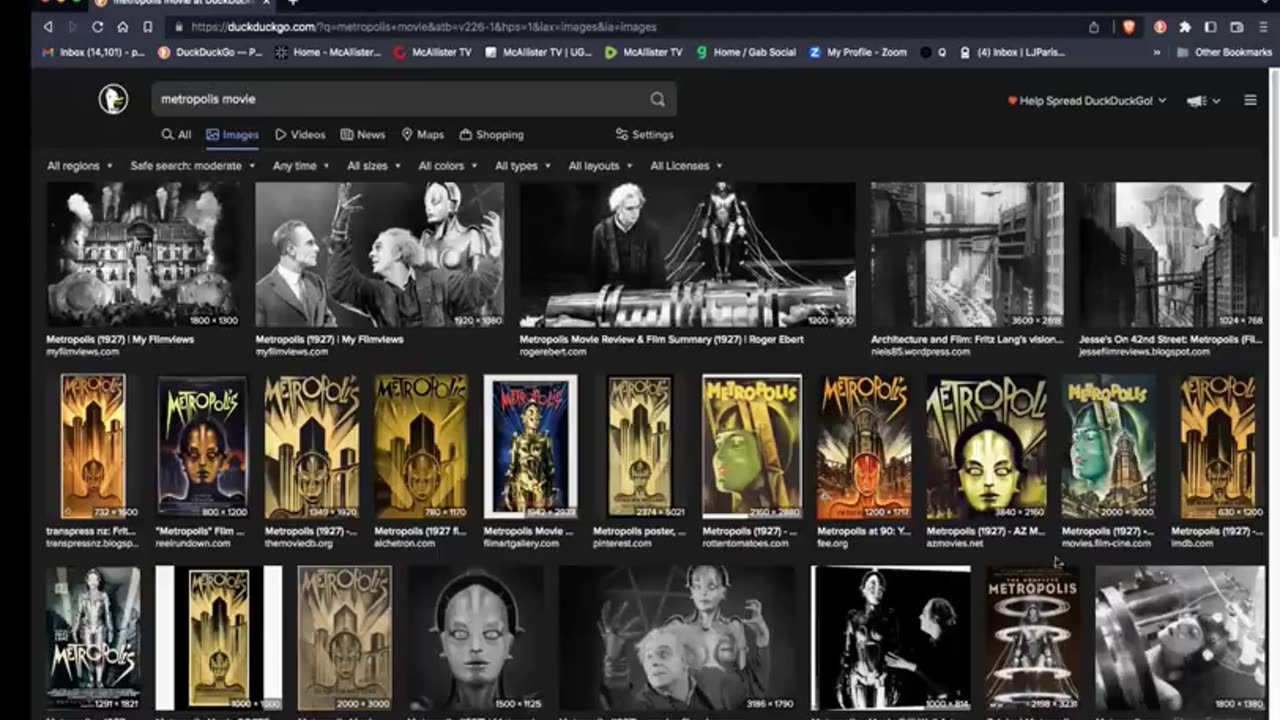
Task: Click the browser address bar URL
Action: coord(423,27)
